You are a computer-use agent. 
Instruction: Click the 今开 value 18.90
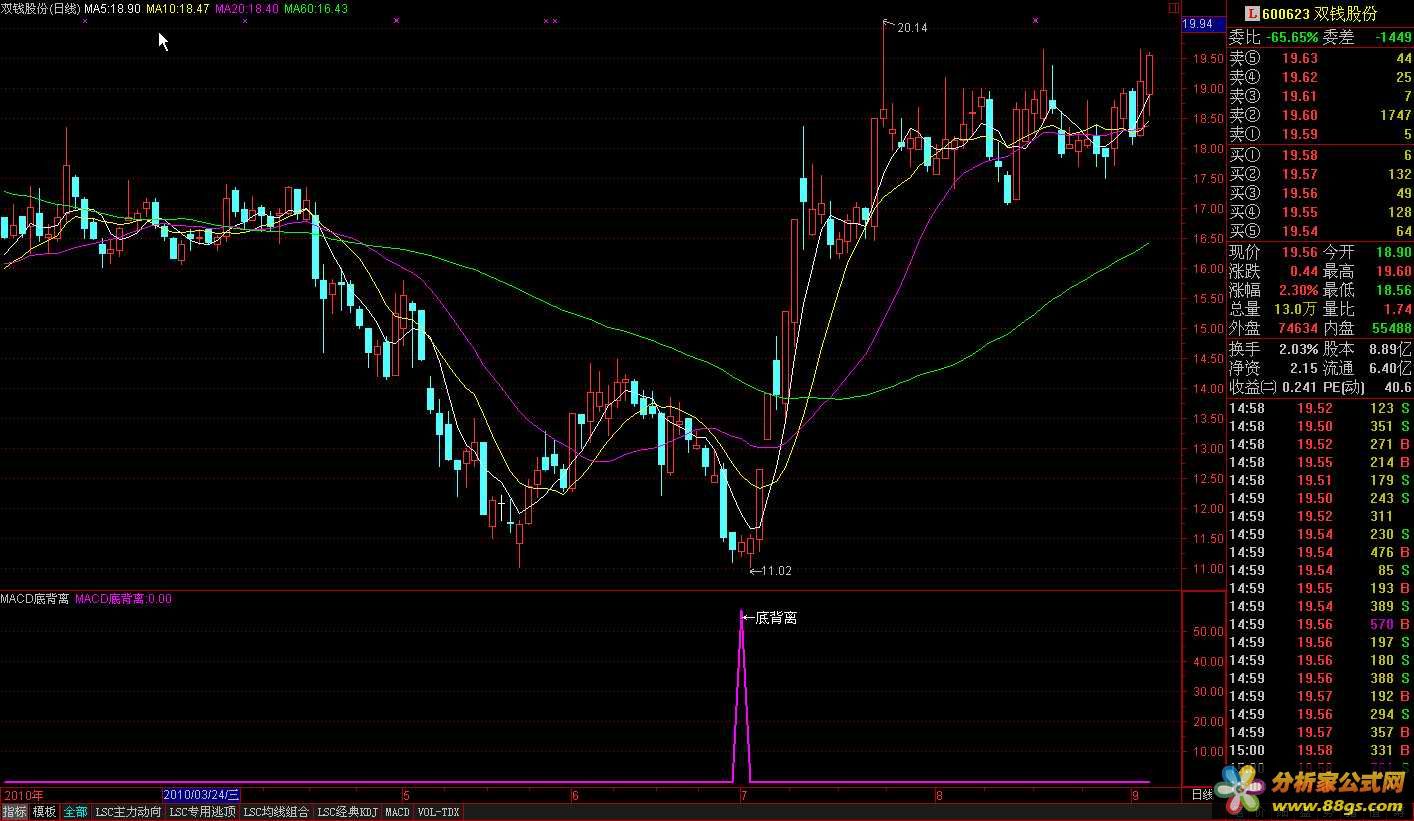pos(1393,252)
